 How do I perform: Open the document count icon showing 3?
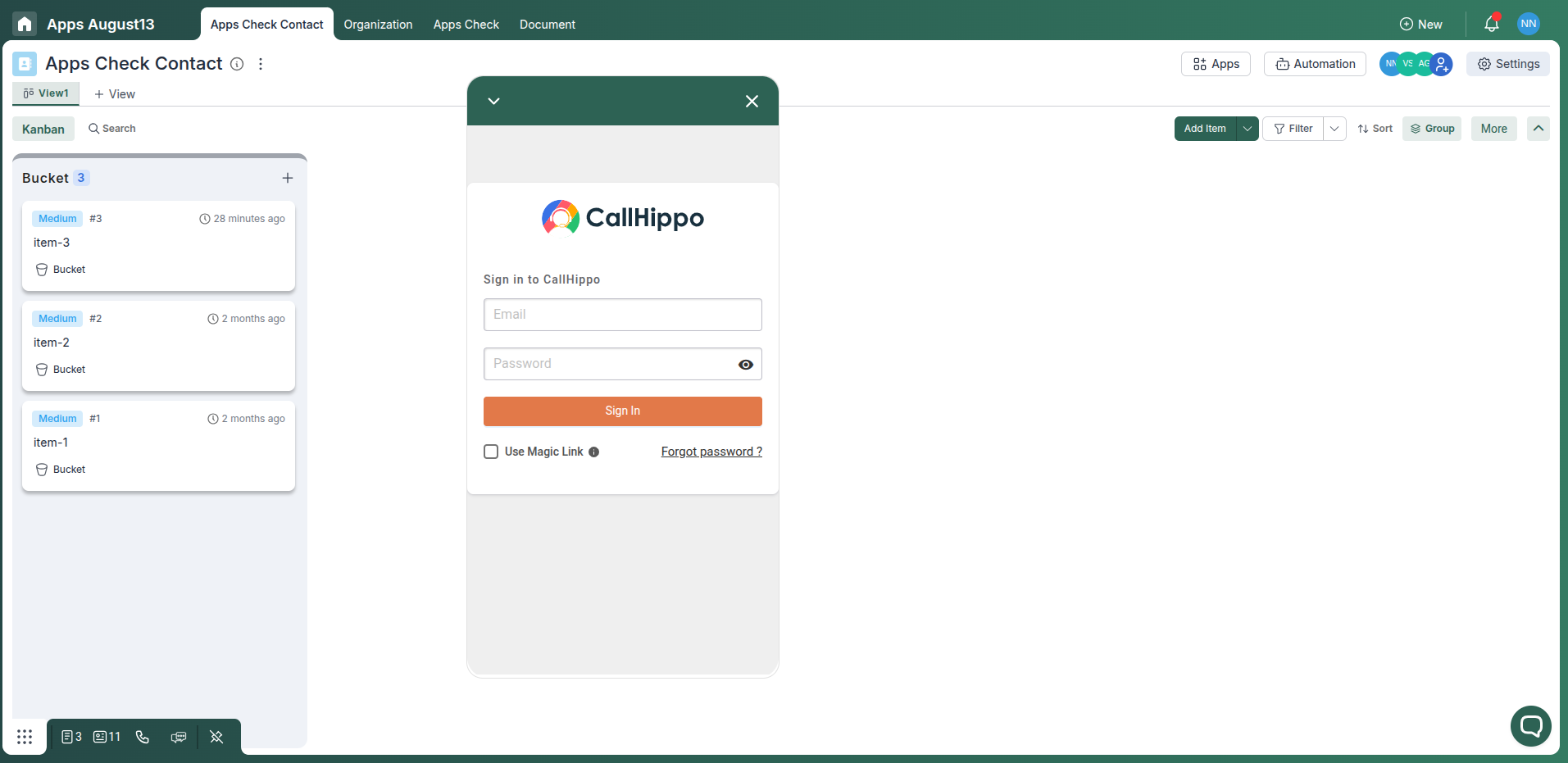pos(70,737)
